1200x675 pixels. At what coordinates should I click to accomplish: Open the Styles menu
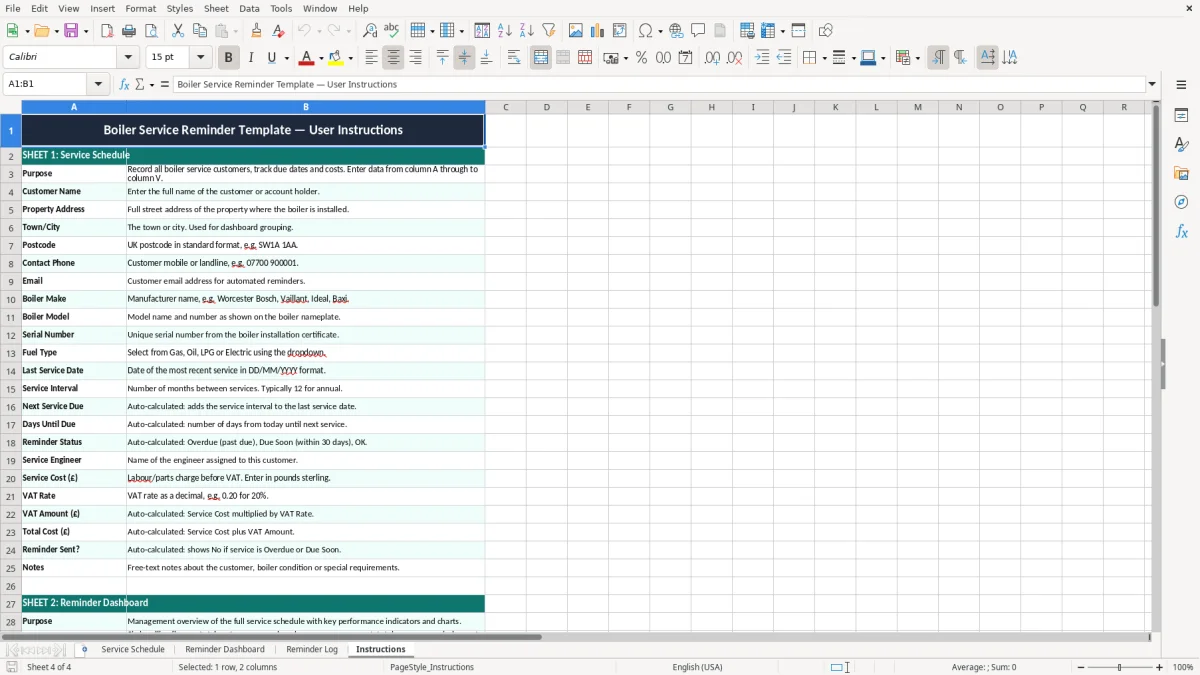click(x=180, y=8)
